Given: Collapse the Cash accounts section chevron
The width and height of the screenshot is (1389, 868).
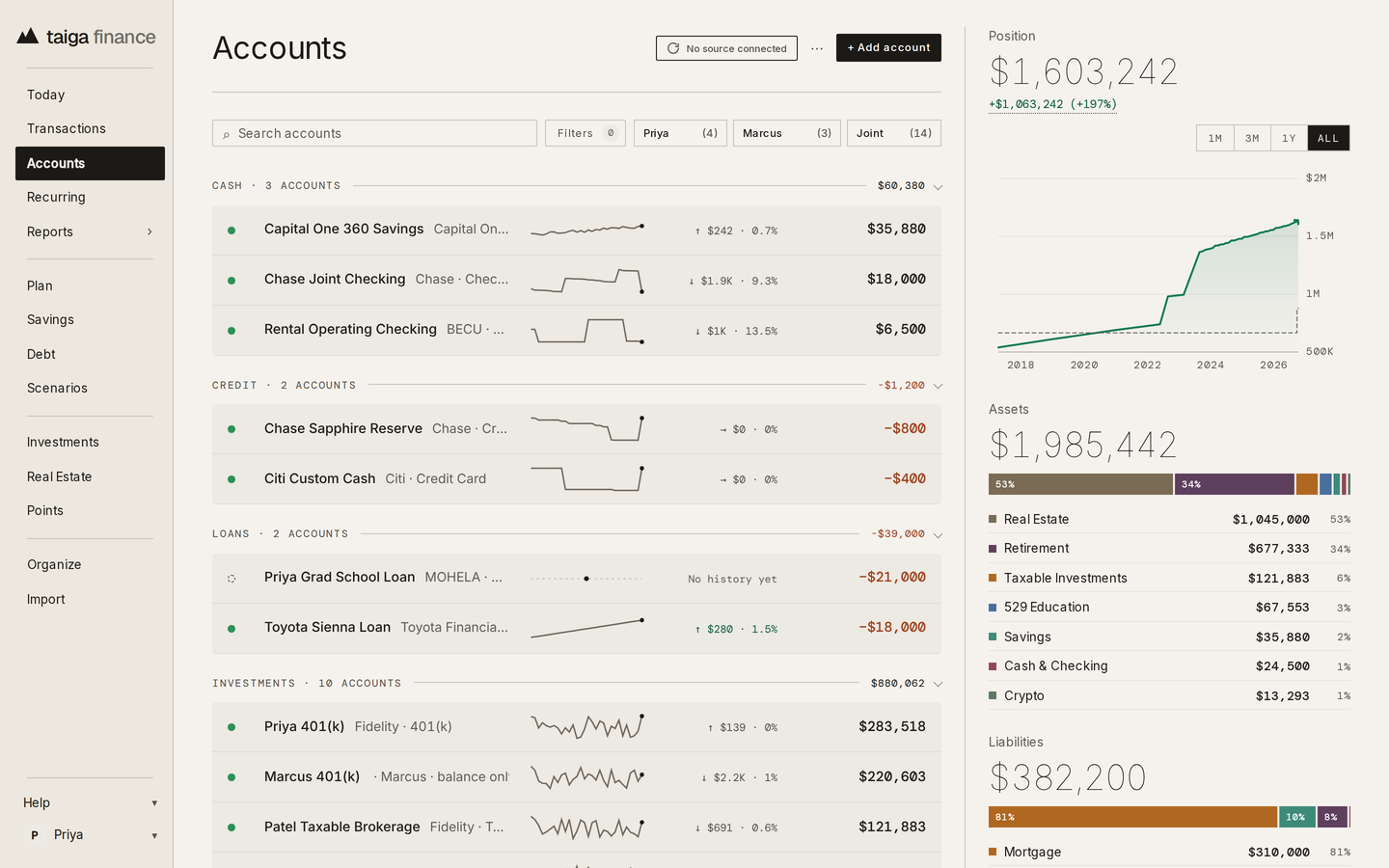Looking at the screenshot, I should (x=938, y=187).
